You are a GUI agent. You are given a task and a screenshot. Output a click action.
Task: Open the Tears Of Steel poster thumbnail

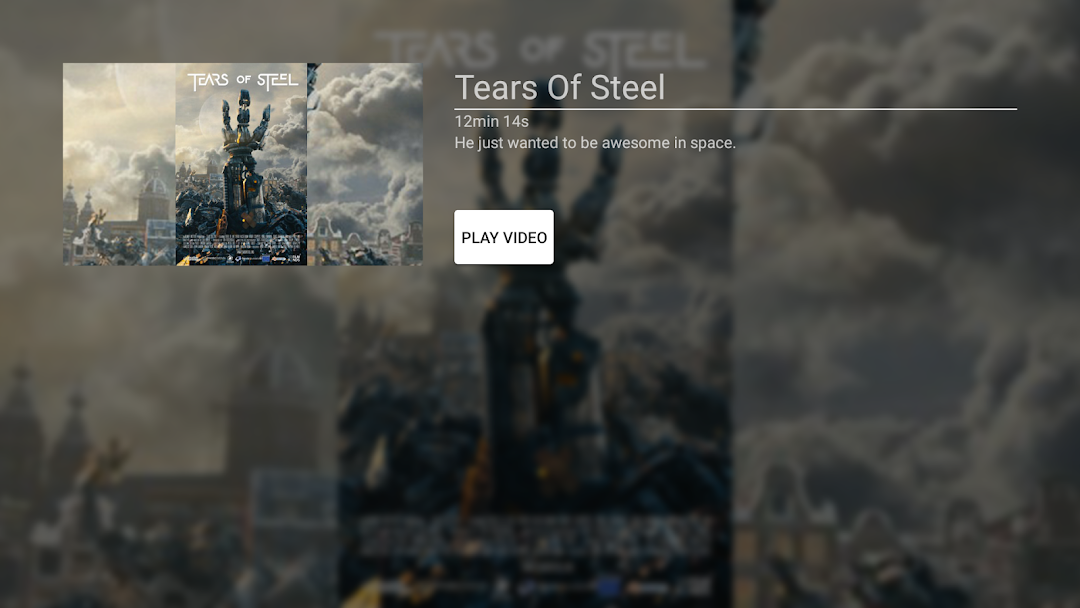[x=242, y=164]
